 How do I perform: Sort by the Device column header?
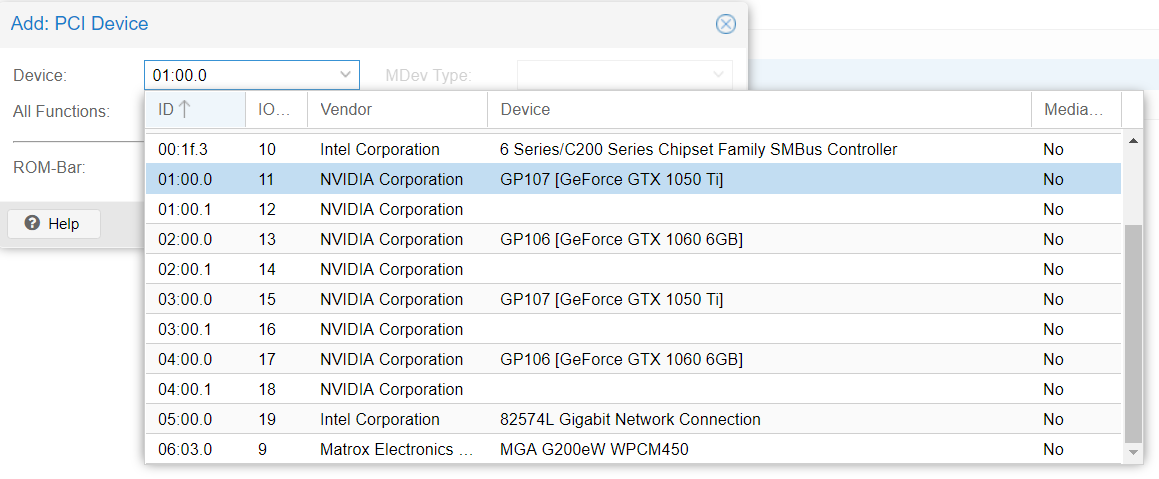(x=759, y=109)
